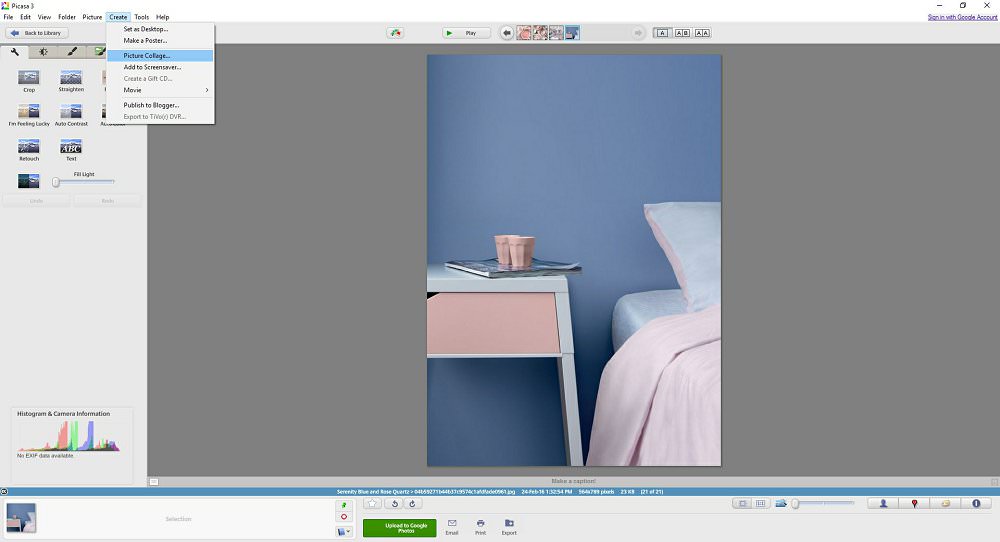This screenshot has height=542, width=1000.
Task: Select the blue bedroom filmstrip thumbnail
Action: pyautogui.click(x=572, y=33)
